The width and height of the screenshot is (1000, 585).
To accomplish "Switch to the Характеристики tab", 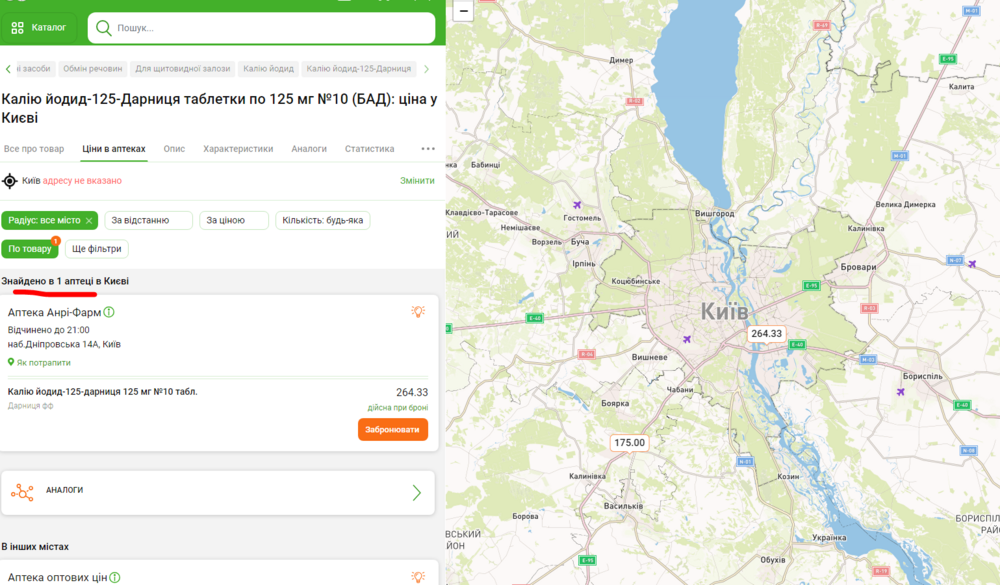I will pos(238,149).
